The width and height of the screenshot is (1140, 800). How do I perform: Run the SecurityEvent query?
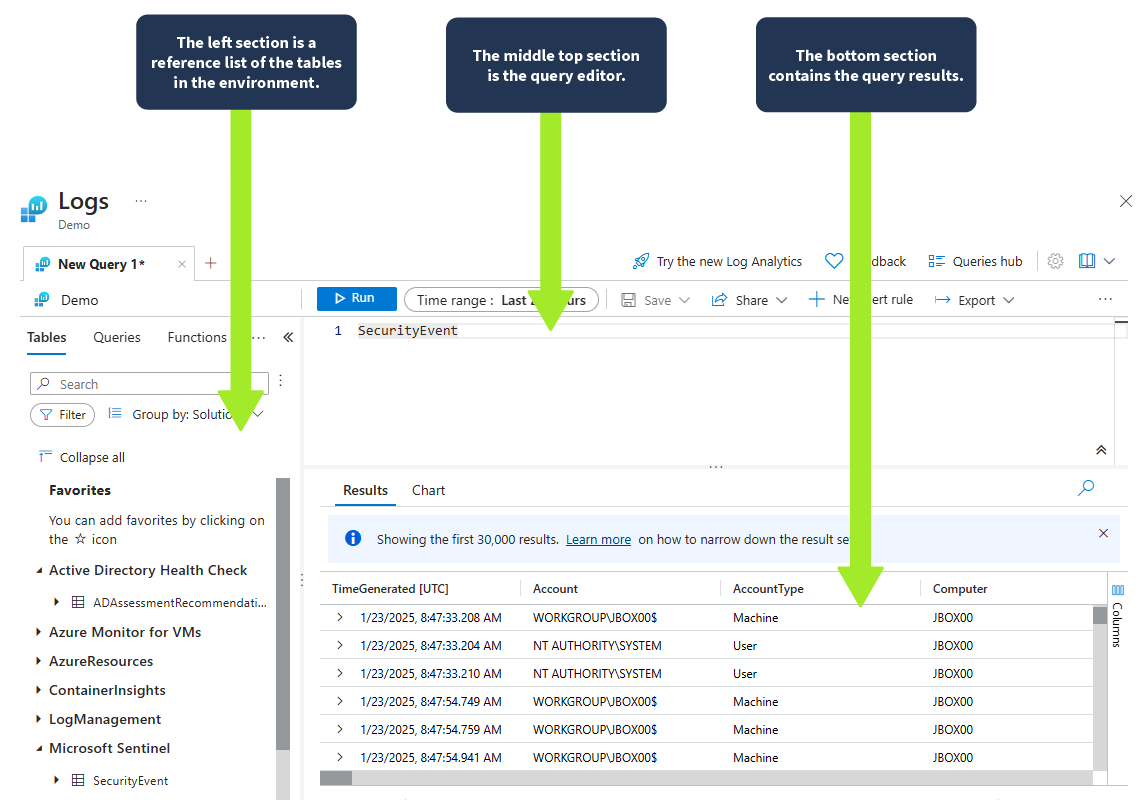pos(356,299)
